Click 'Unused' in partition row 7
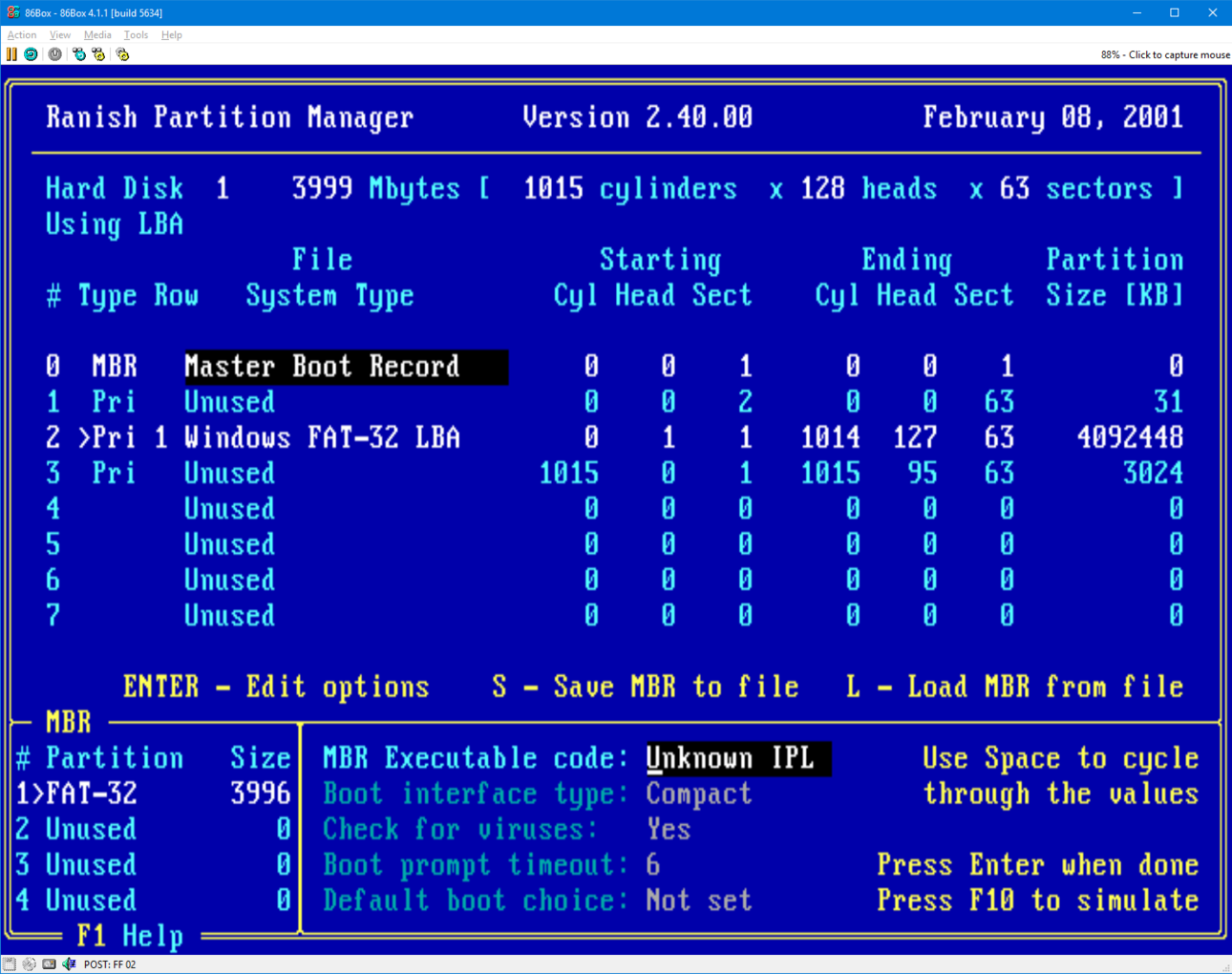The height and width of the screenshot is (974, 1232). (229, 616)
